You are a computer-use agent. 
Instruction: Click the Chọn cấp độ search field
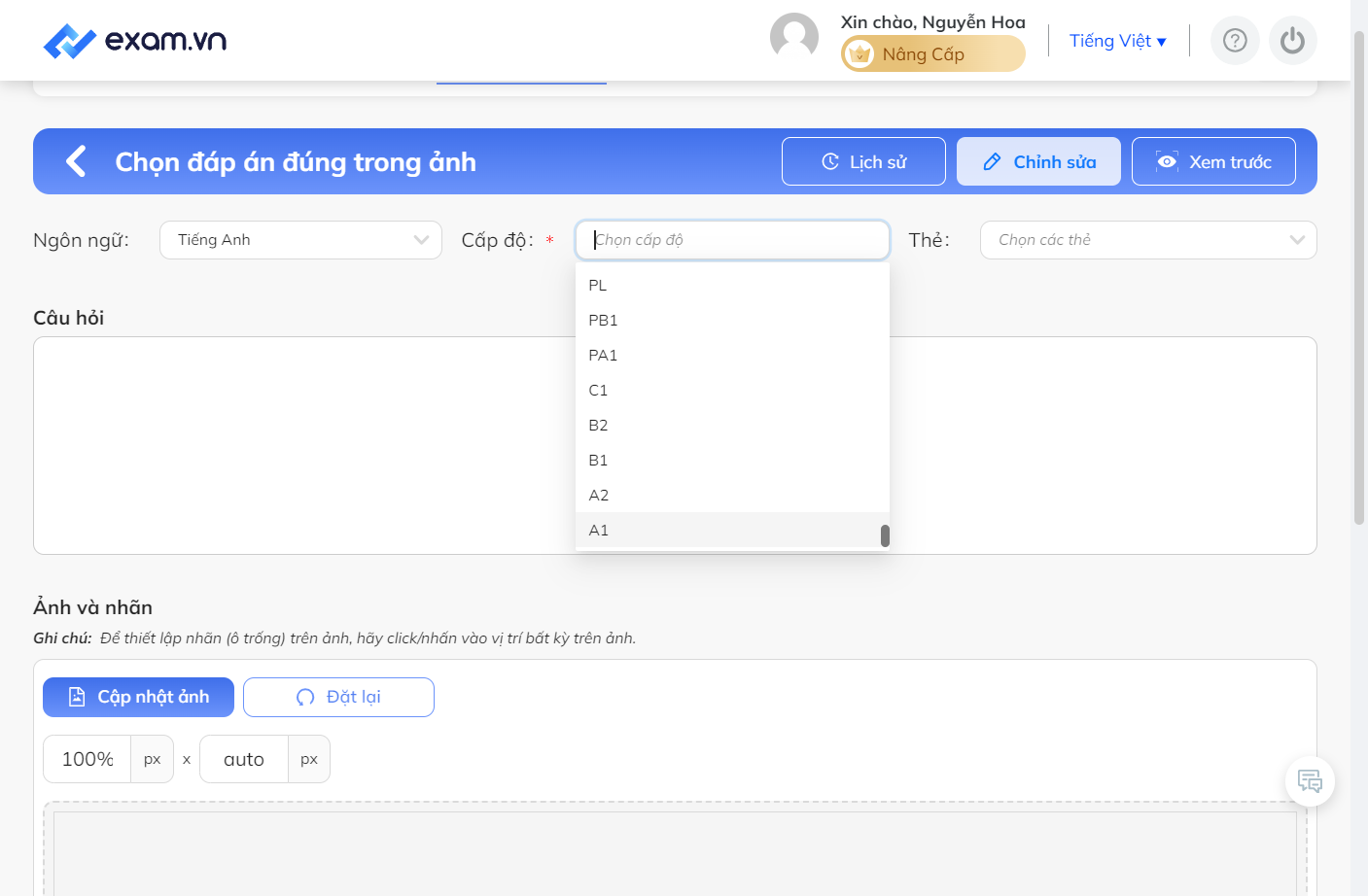(x=732, y=240)
